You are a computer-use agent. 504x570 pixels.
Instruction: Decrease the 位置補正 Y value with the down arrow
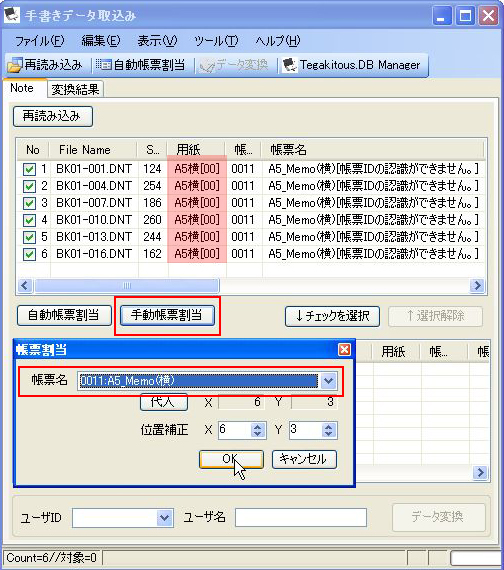(328, 434)
